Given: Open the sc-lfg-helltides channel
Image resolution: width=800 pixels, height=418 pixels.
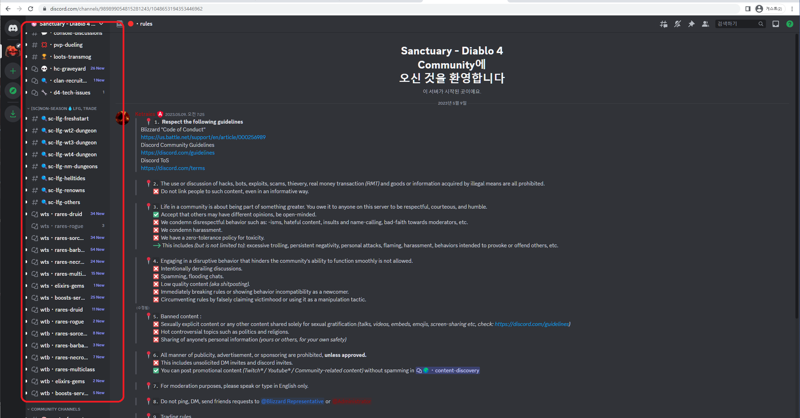Looking at the screenshot, I should coord(66,178).
